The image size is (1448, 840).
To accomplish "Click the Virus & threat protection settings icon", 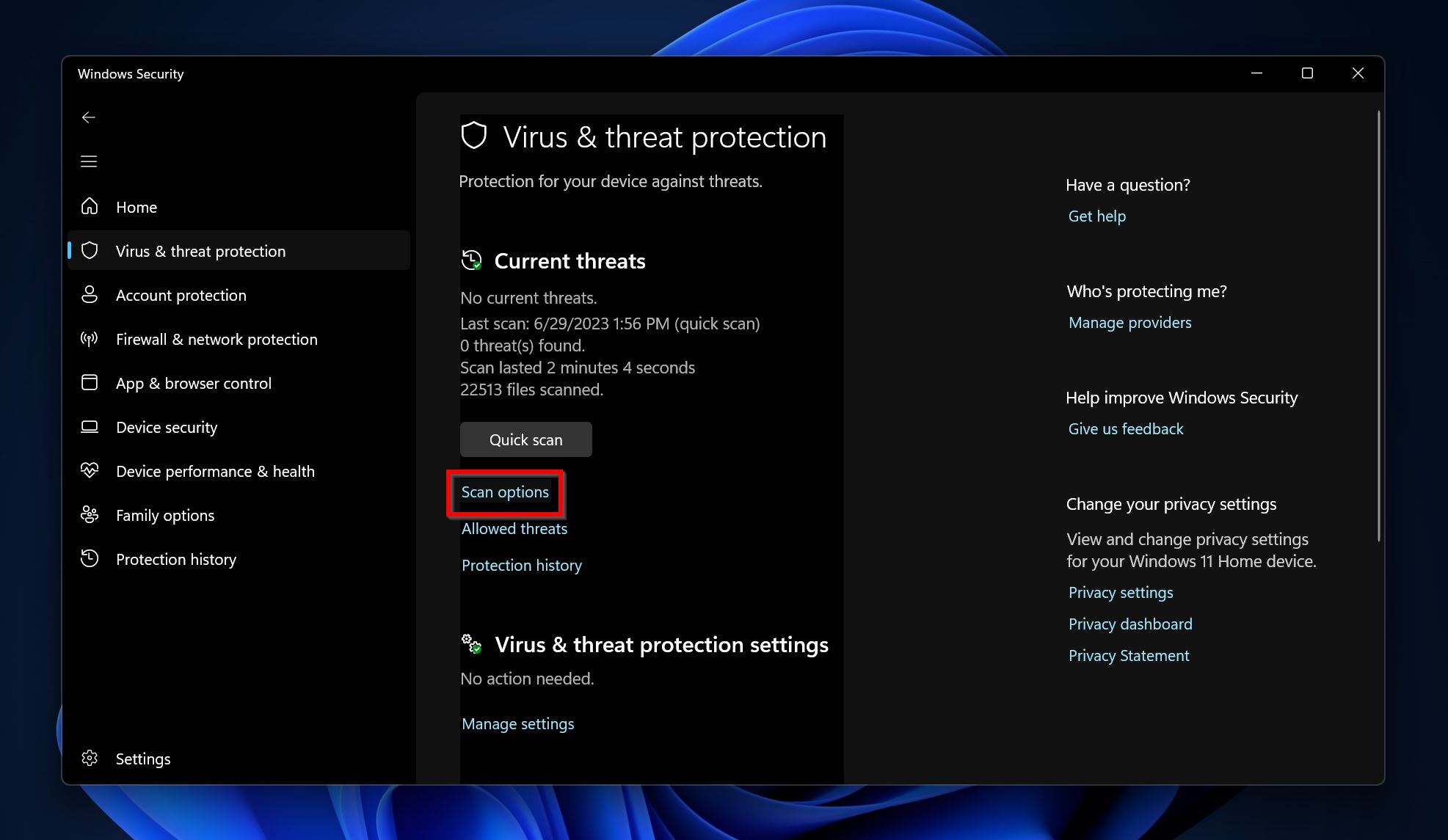I will tap(472, 644).
